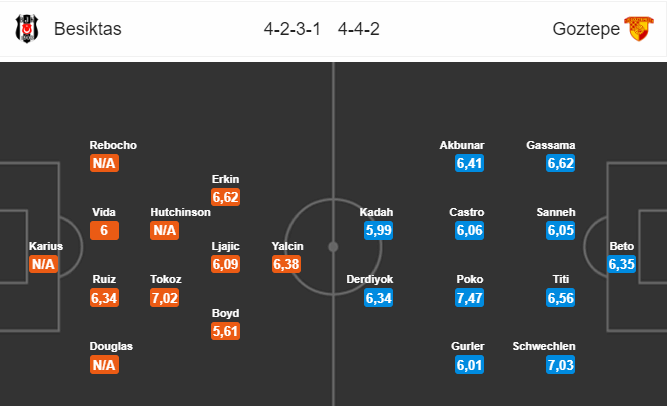Click Erkin's 6,62 rating badge

pos(225,197)
